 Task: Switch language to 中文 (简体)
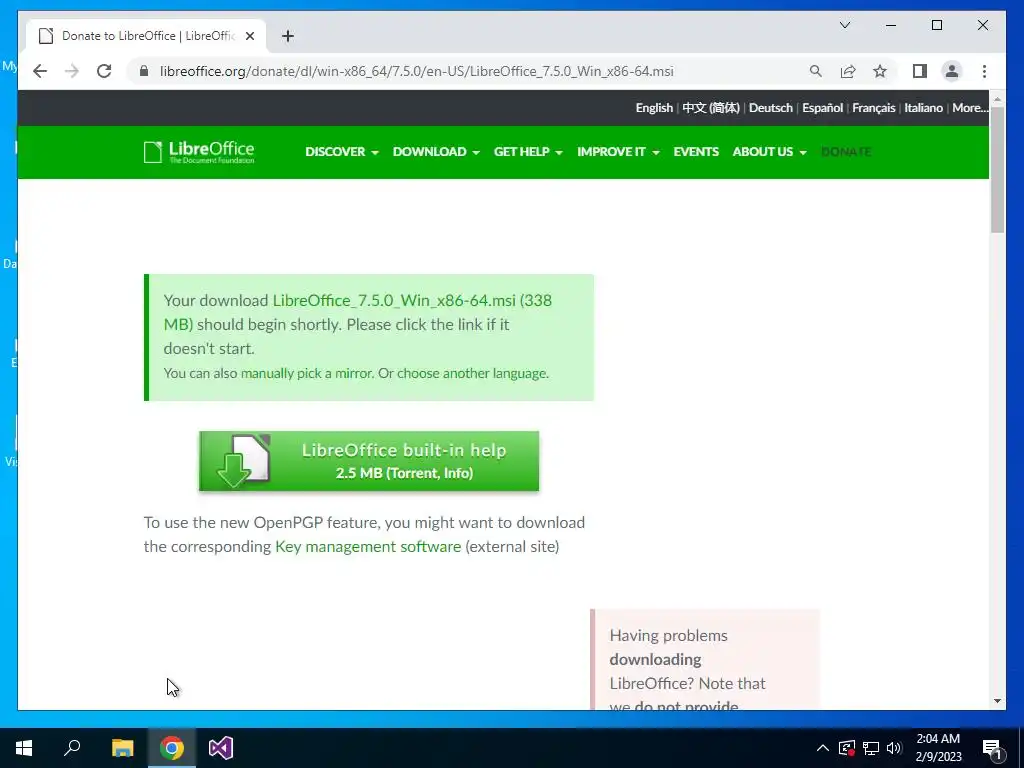tap(711, 108)
